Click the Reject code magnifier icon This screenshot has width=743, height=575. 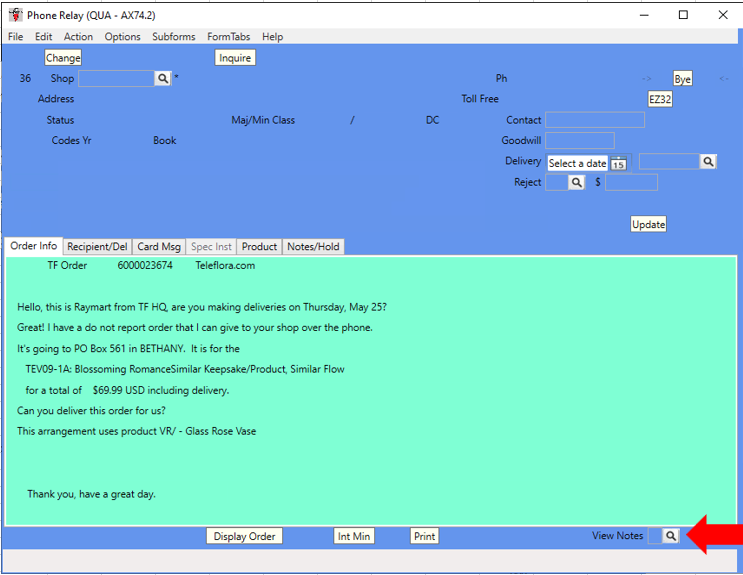576,183
